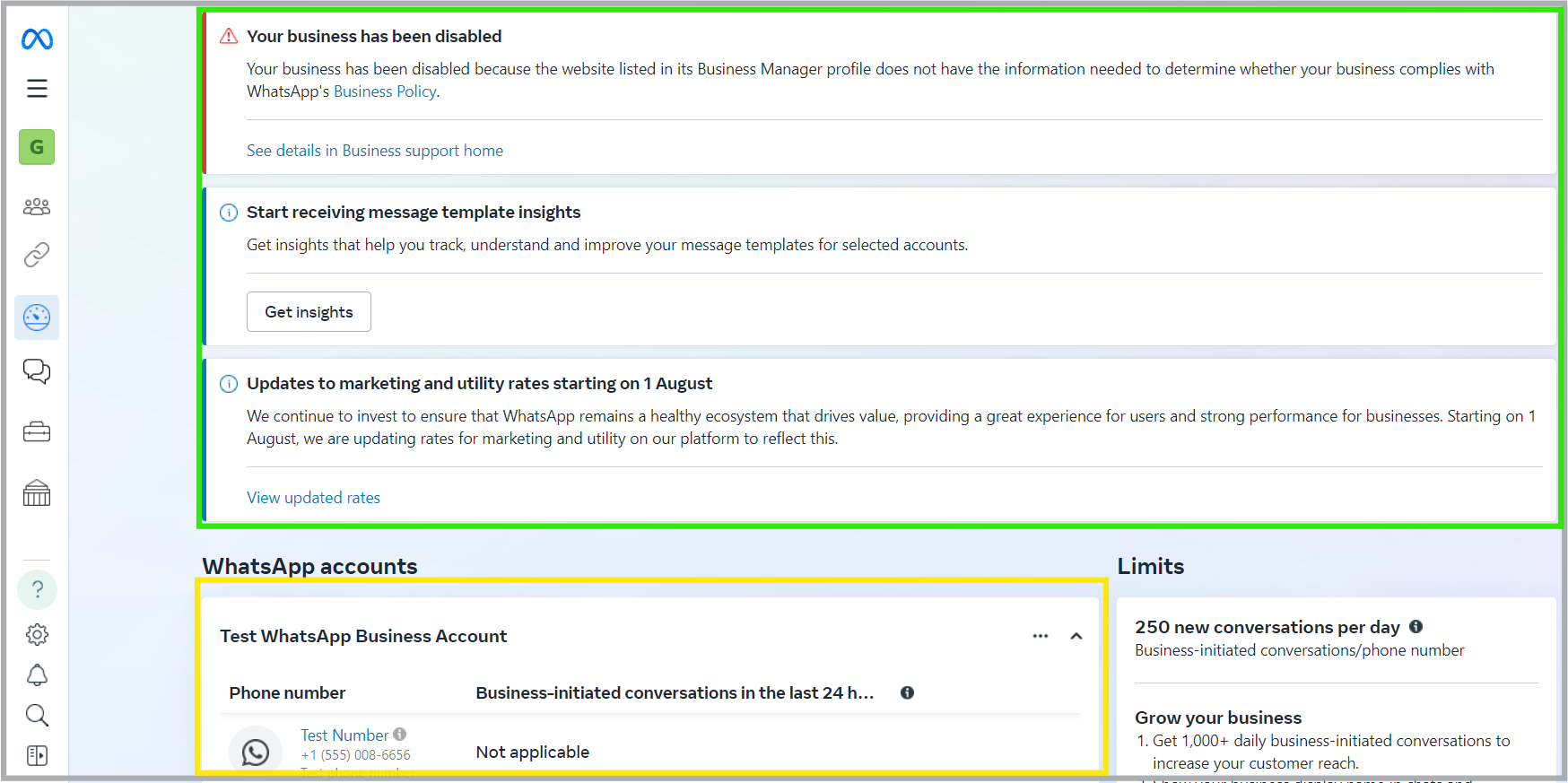Open the people/users sidebar icon

coord(37,206)
